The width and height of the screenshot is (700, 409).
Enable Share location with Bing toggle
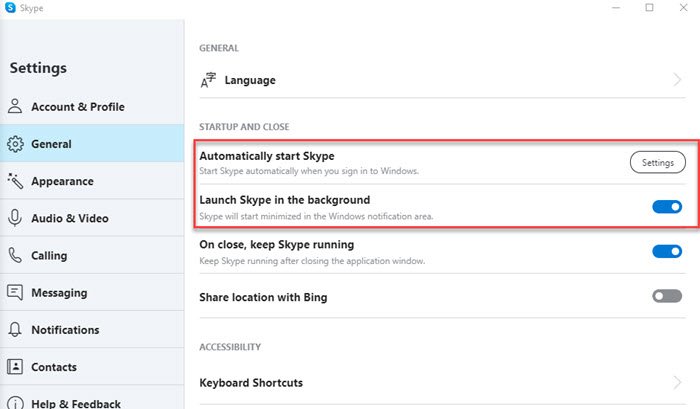pyautogui.click(x=666, y=297)
